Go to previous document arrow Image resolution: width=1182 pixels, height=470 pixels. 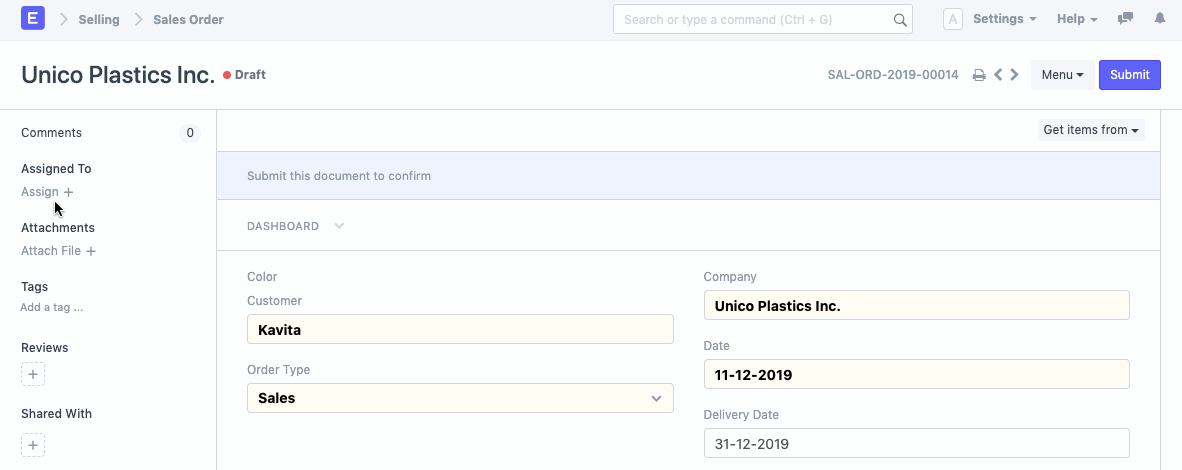point(998,75)
